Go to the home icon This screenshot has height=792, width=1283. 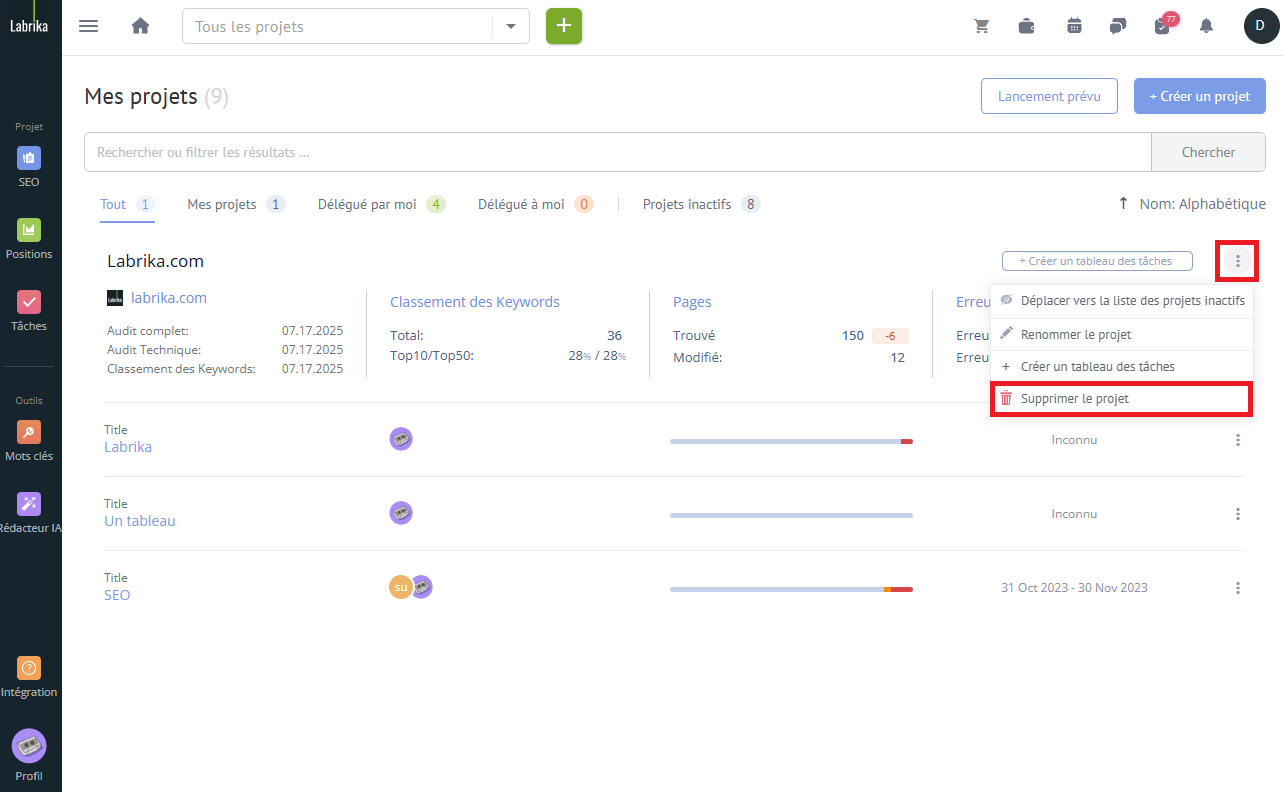pos(140,26)
